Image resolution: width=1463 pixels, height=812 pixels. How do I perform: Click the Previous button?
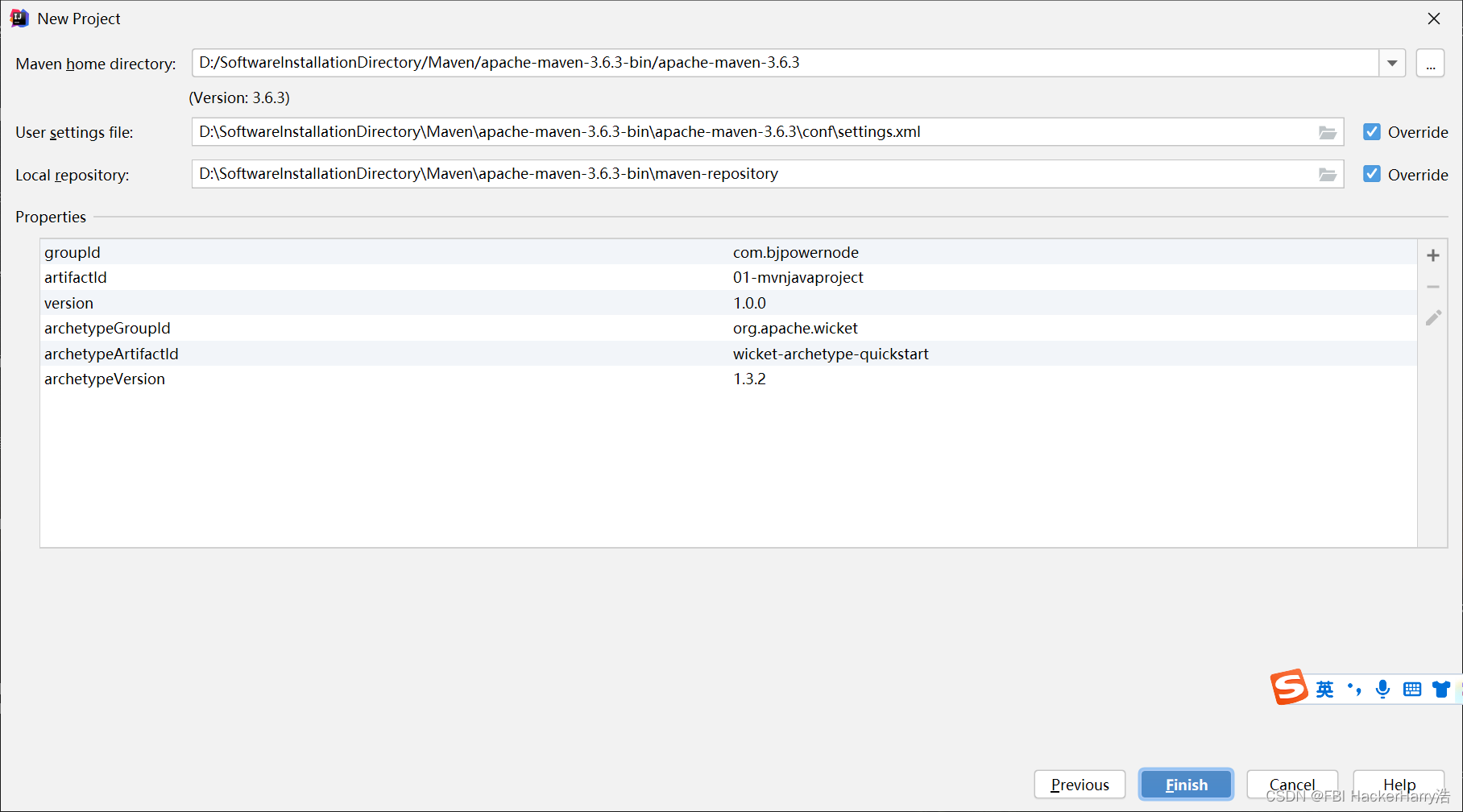(1080, 785)
